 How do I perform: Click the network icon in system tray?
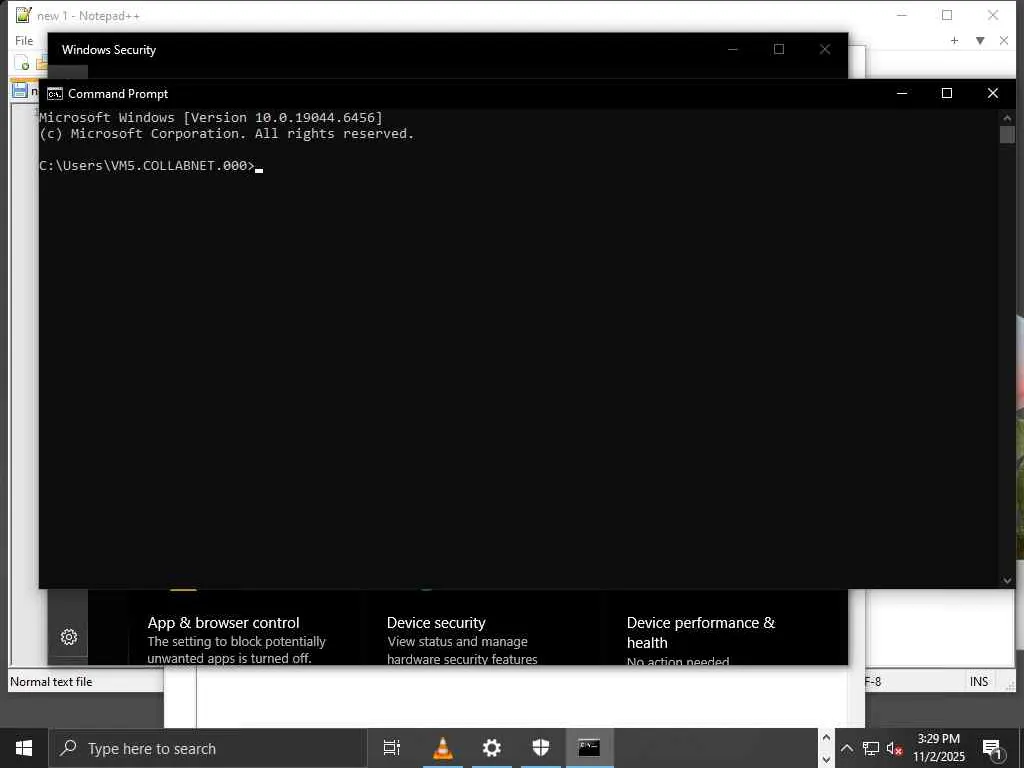[871, 748]
